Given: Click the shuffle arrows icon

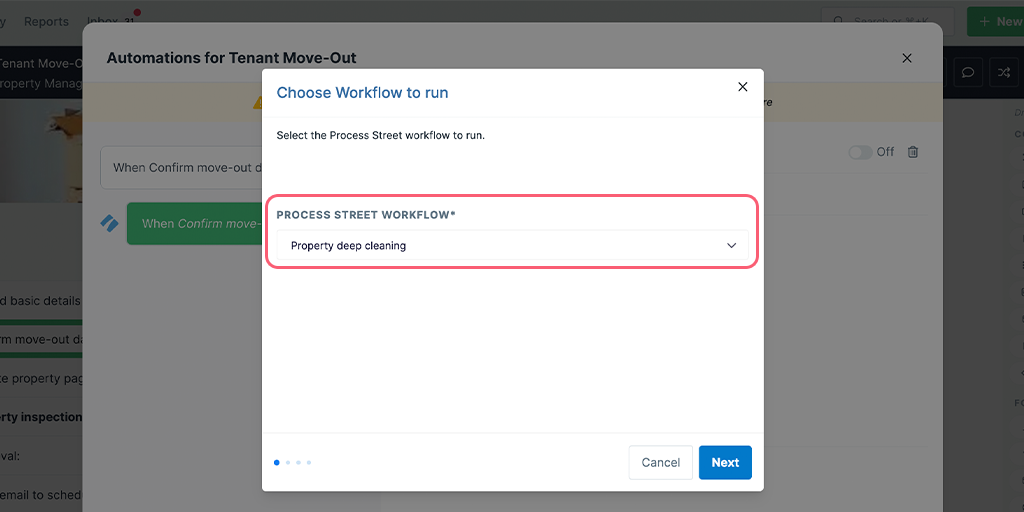Looking at the screenshot, I should tap(1004, 72).
